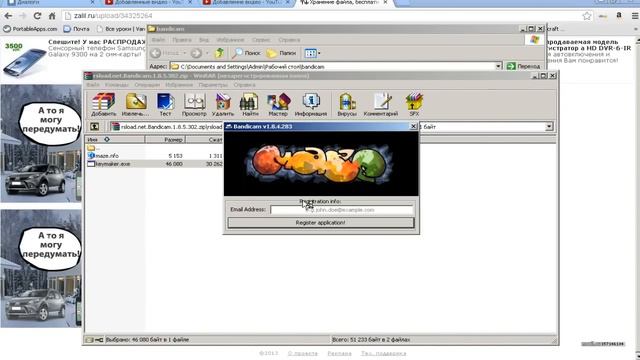Click Chrome back arrow

(8, 16)
